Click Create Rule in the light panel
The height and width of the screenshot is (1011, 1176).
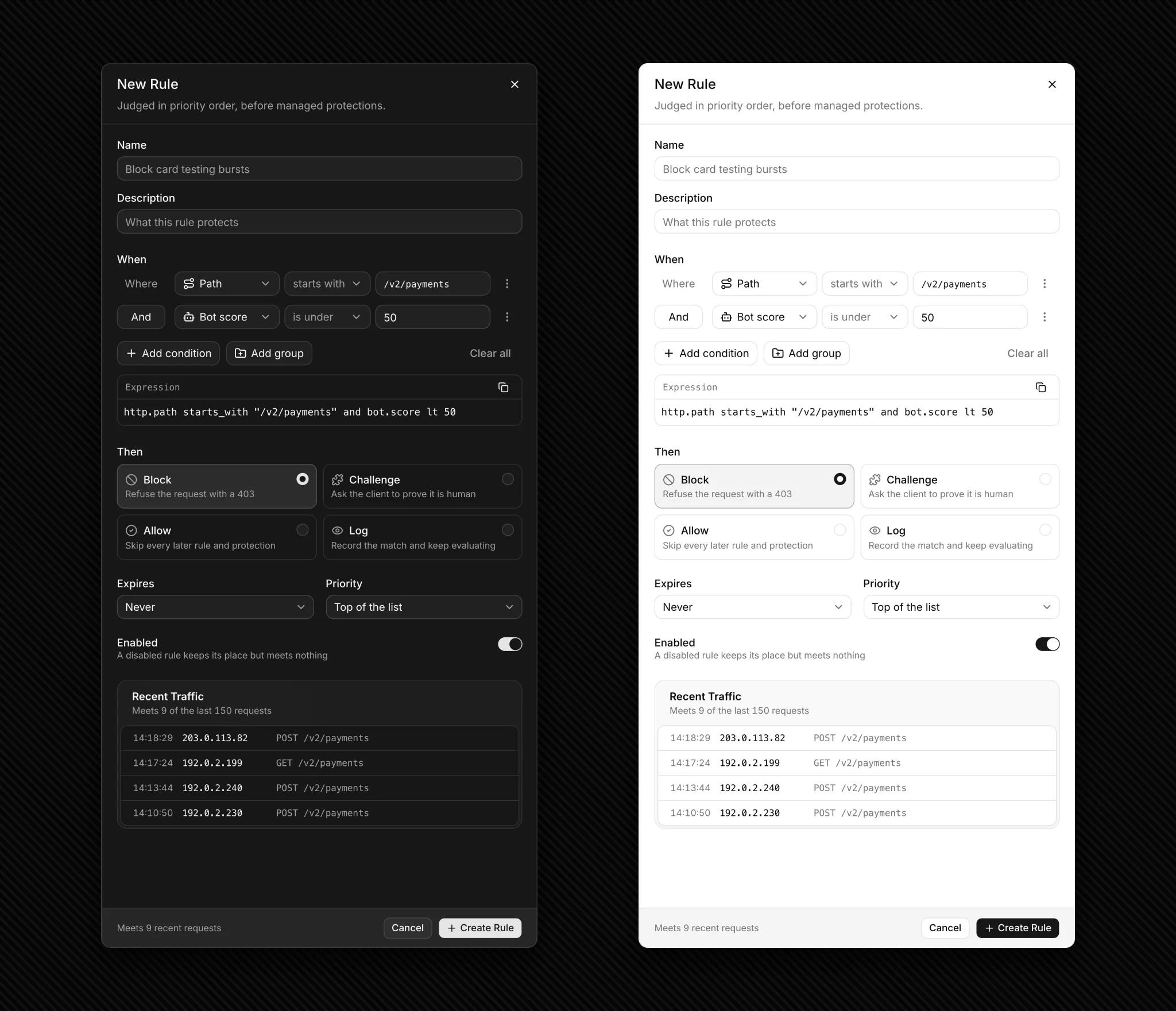click(x=1018, y=928)
